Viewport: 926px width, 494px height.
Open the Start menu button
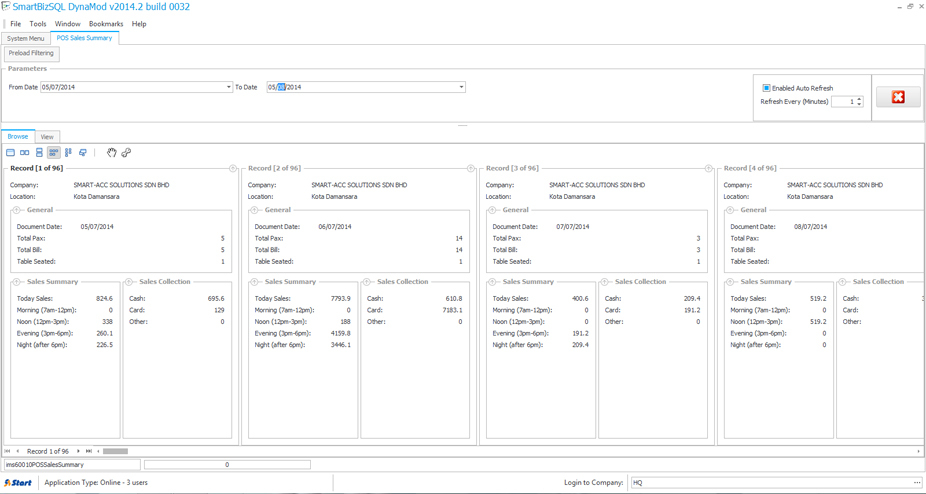pyautogui.click(x=18, y=483)
